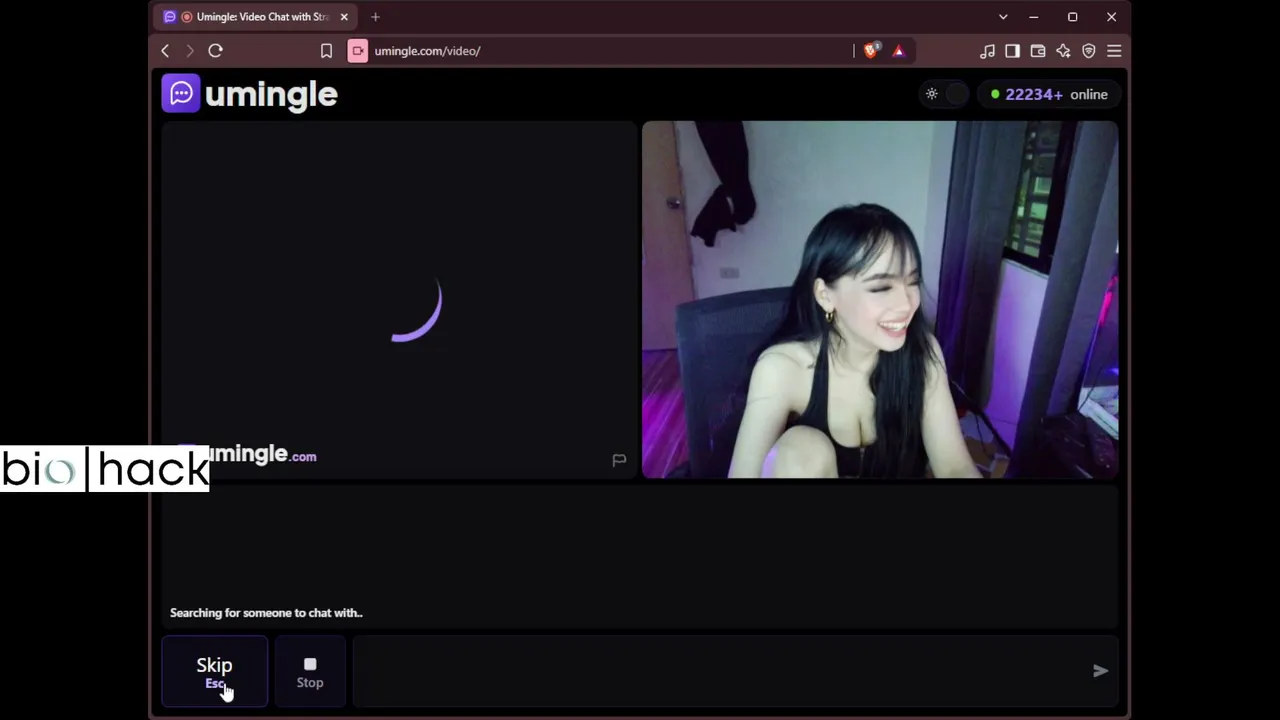Click the 22234+ online counter
1280x720 pixels.
click(1049, 94)
